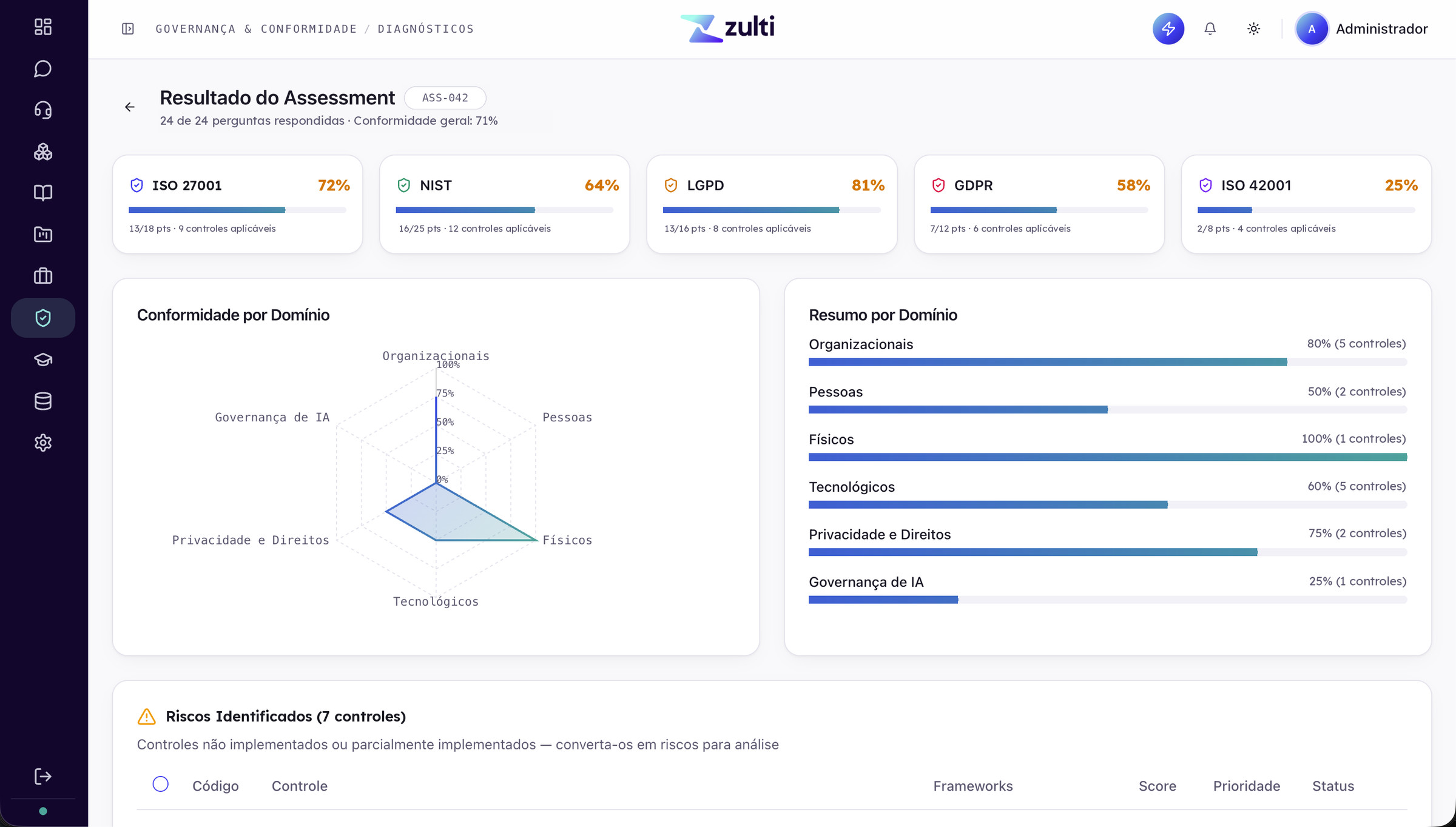
Task: Open the NIST framework card
Action: pos(505,204)
